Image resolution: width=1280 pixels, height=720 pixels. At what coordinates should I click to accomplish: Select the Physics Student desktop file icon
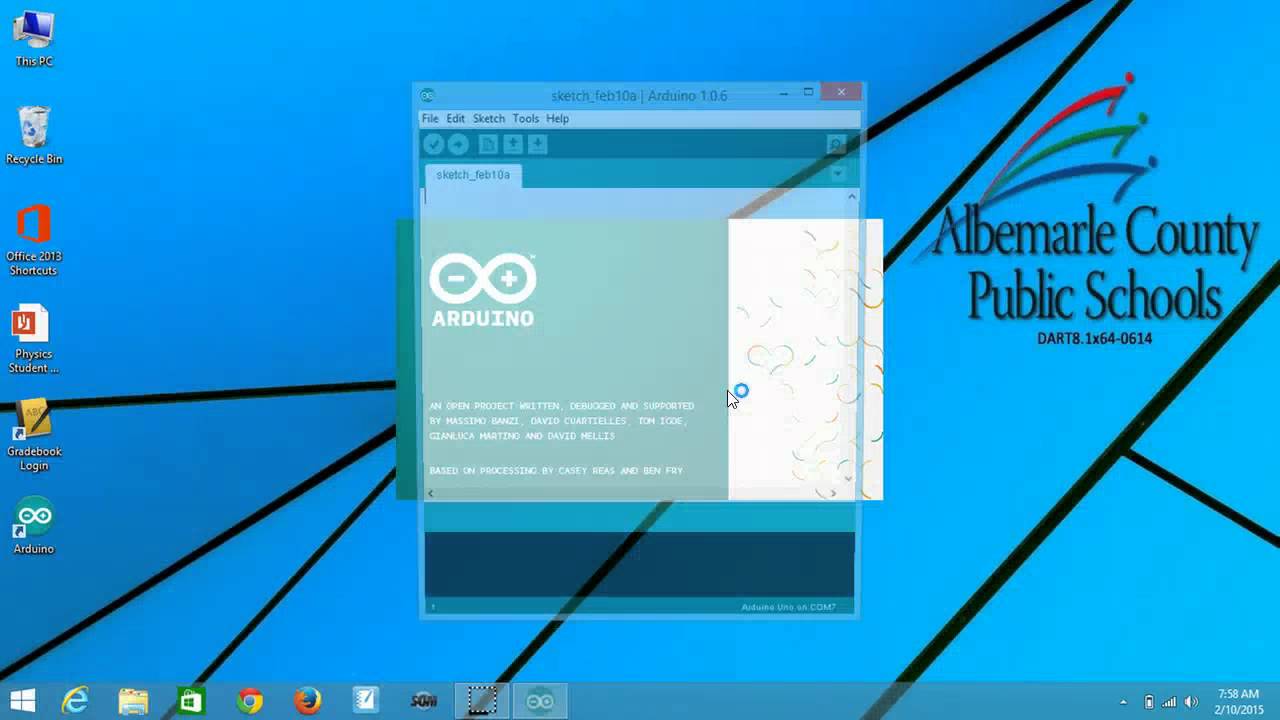point(34,340)
